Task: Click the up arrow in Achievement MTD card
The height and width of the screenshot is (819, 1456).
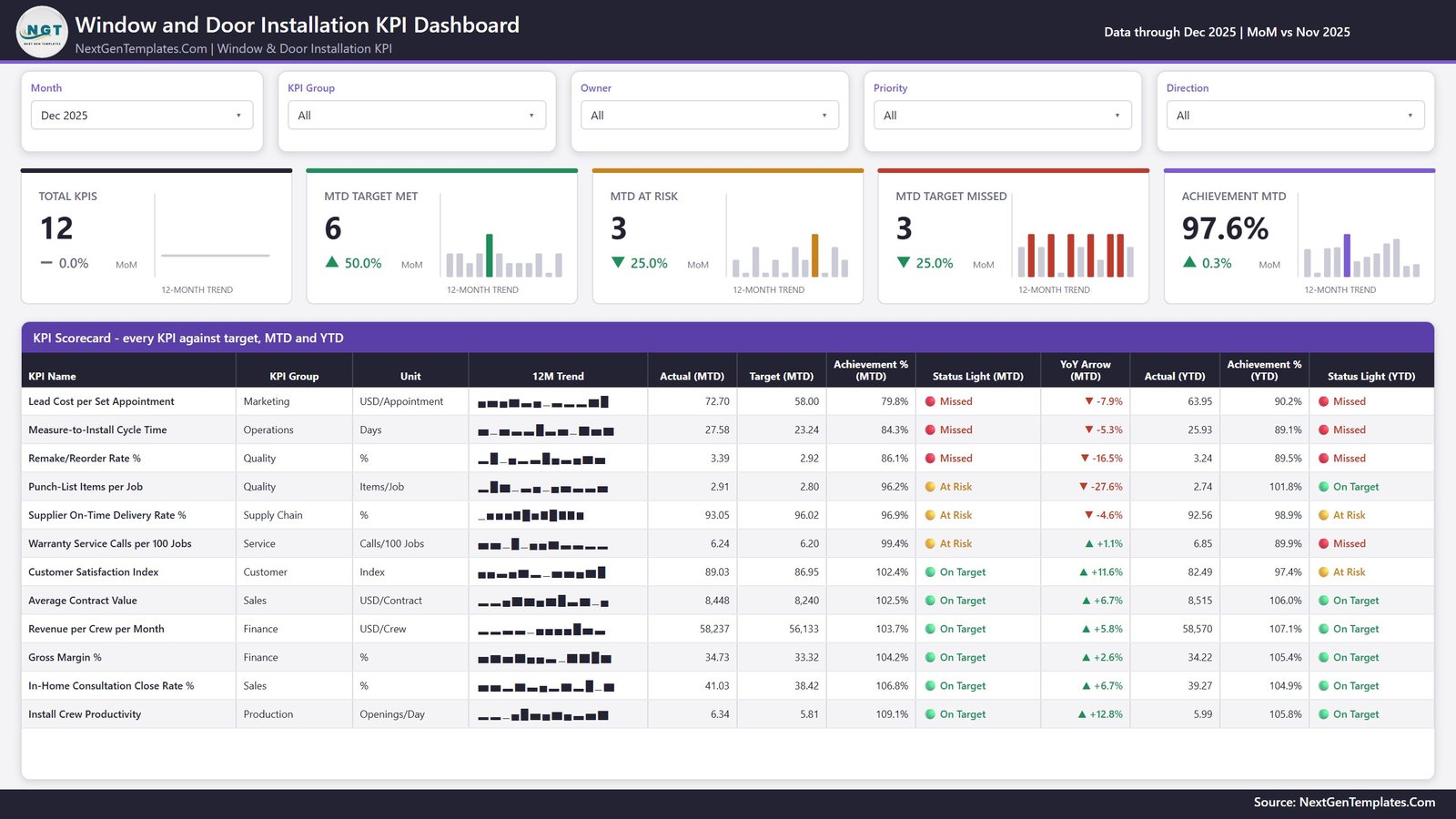Action: 1189,262
